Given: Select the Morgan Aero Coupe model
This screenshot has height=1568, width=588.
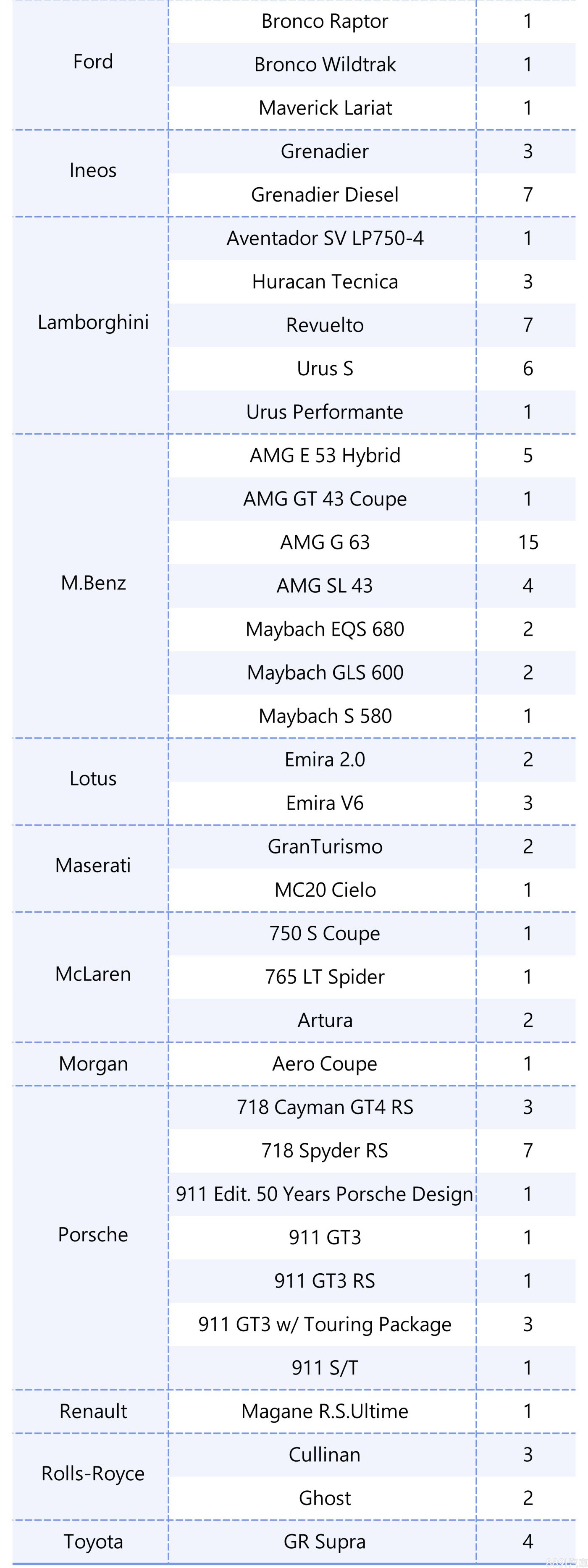Looking at the screenshot, I should tap(324, 1063).
